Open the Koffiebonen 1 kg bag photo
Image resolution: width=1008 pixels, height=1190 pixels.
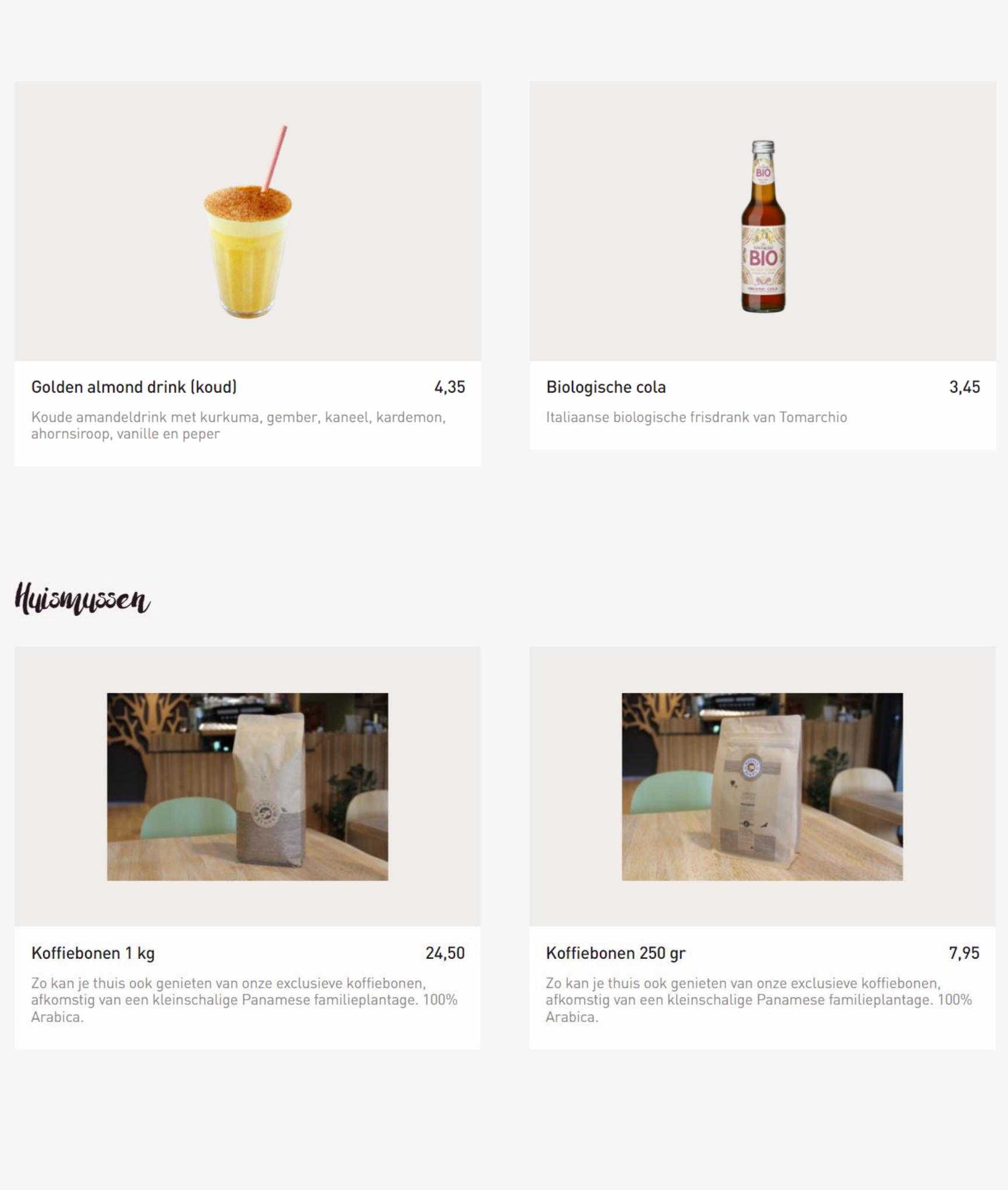click(247, 786)
